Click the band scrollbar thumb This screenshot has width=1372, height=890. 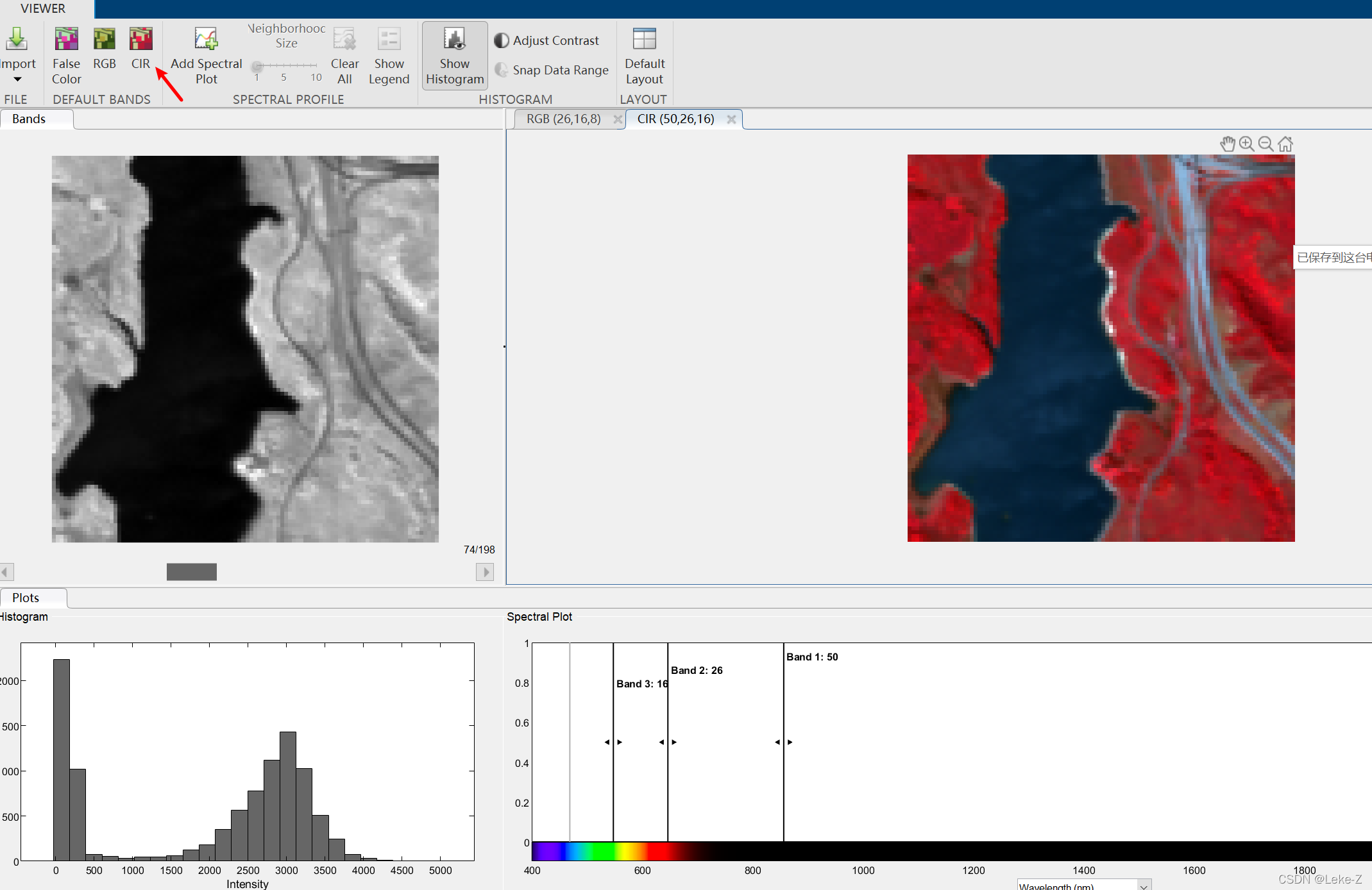coord(191,571)
